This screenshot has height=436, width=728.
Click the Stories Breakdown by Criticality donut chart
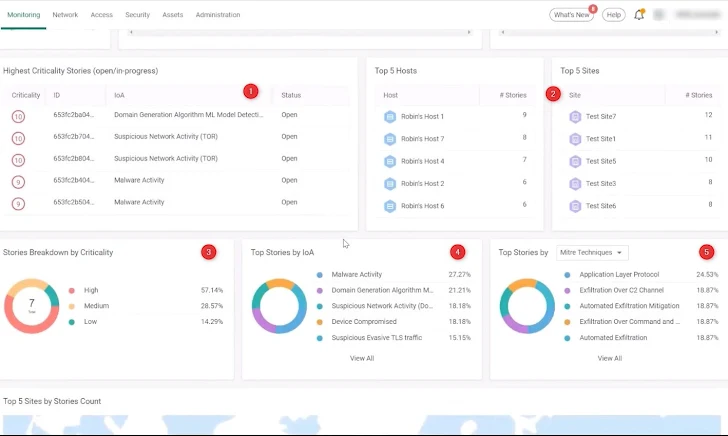coord(31,306)
